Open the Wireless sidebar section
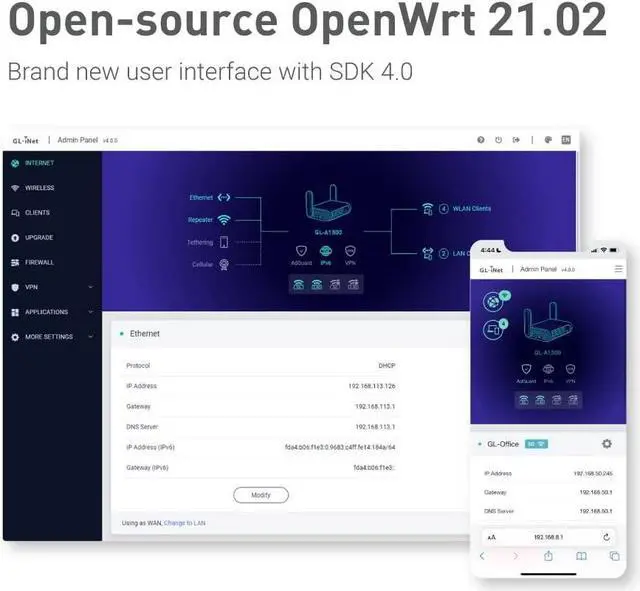The width and height of the screenshot is (640, 591). (x=38, y=188)
